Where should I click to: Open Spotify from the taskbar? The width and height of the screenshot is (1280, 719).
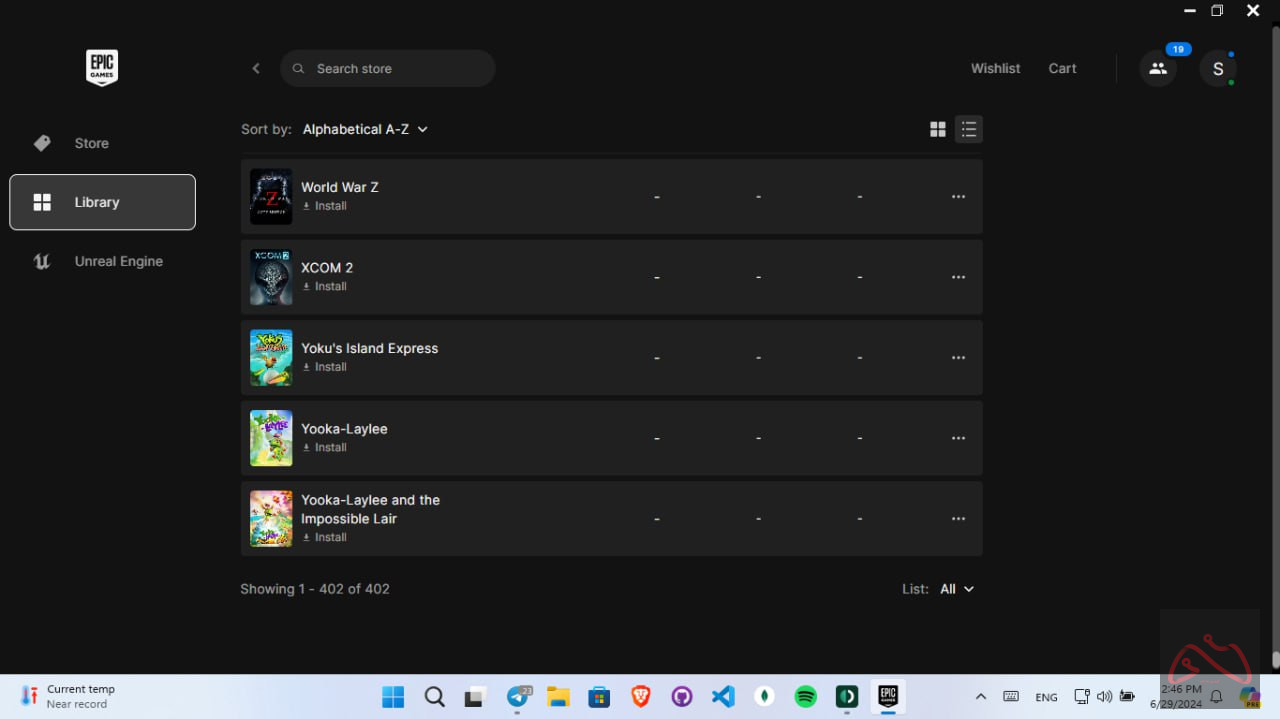click(805, 696)
